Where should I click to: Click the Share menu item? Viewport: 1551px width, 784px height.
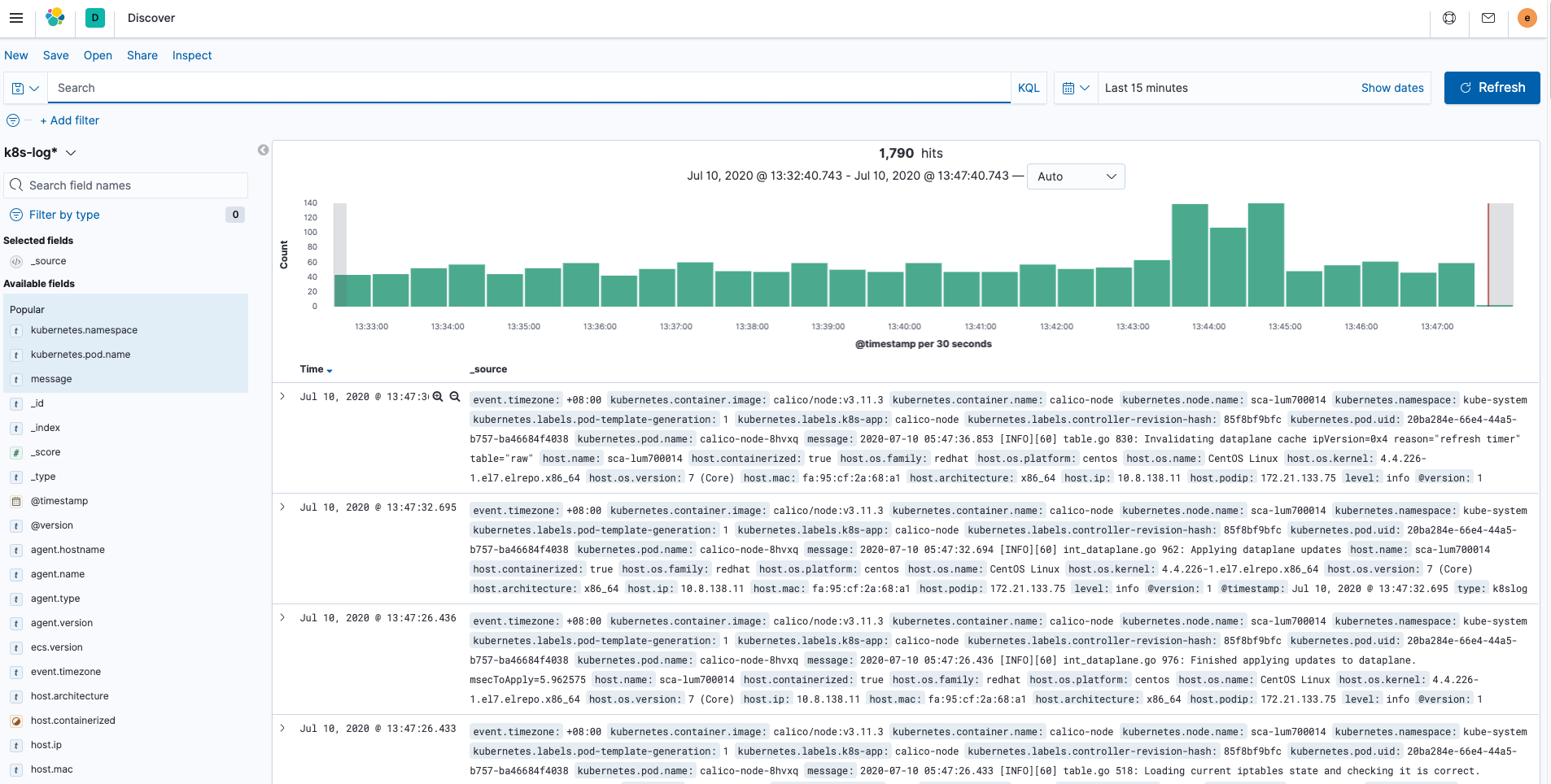142,55
